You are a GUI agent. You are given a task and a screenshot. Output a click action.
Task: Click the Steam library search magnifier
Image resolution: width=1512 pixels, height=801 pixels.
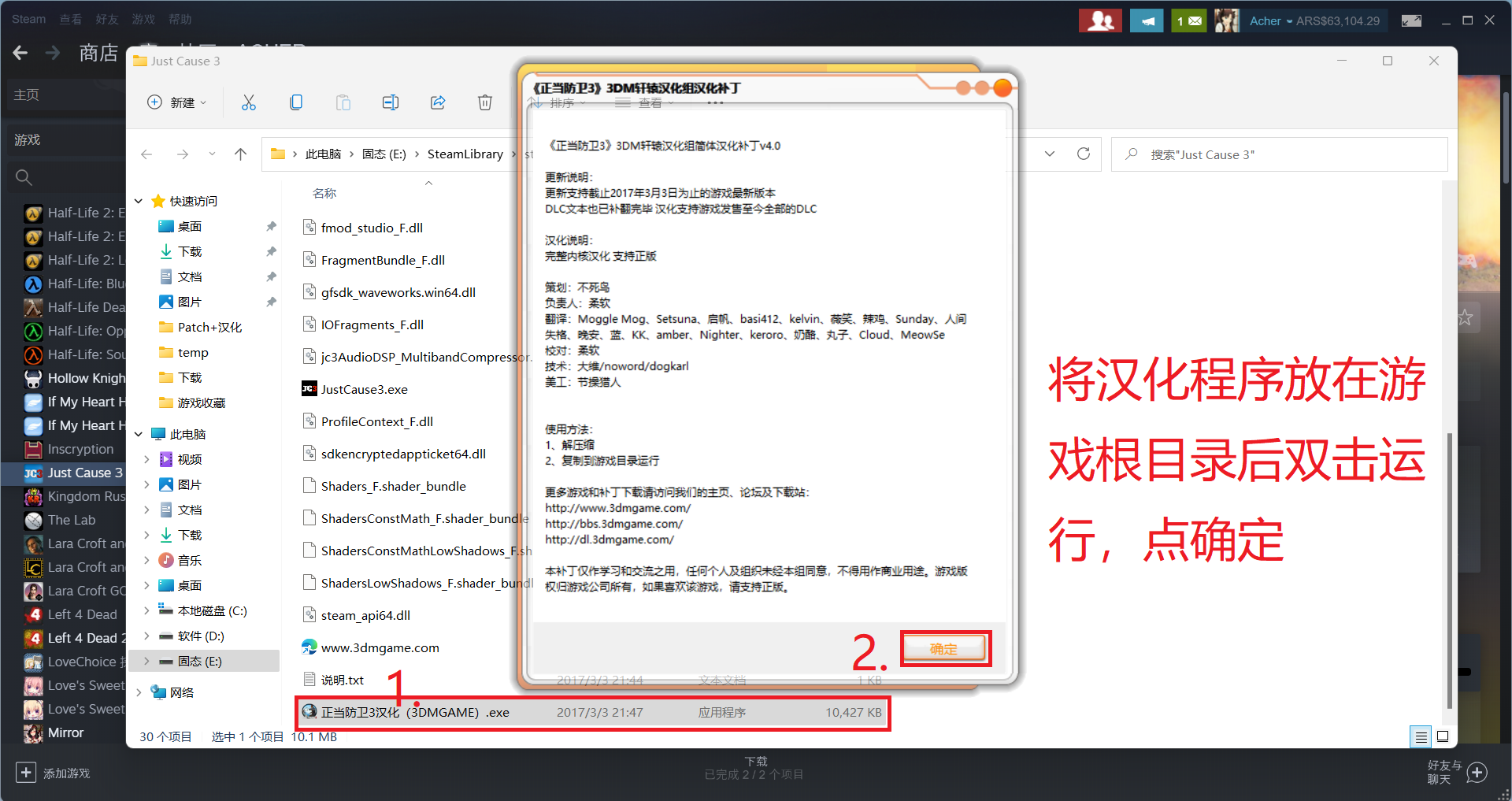24,178
